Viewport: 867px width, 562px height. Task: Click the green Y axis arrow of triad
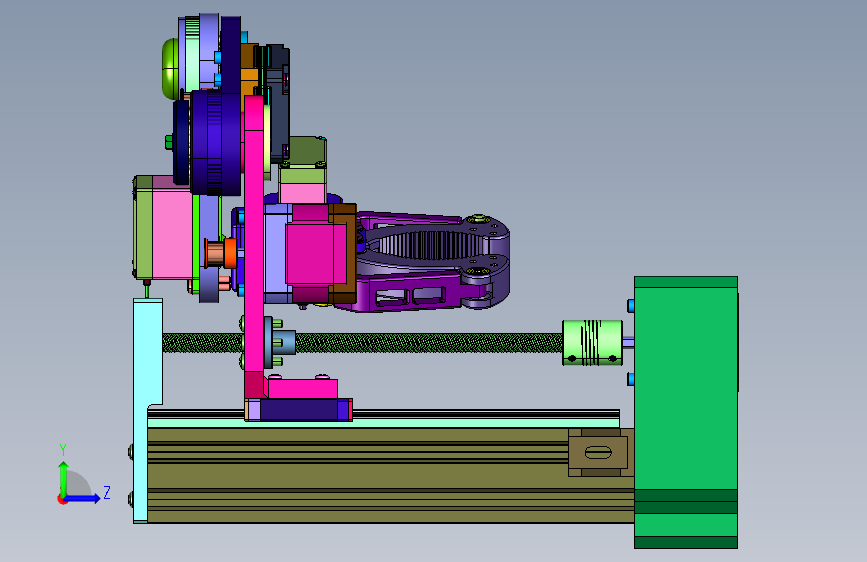[64, 478]
